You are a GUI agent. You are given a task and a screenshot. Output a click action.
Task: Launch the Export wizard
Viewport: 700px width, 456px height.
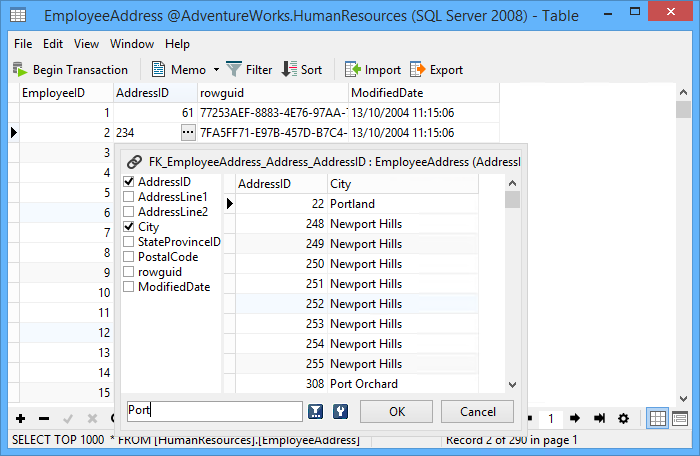pos(436,70)
